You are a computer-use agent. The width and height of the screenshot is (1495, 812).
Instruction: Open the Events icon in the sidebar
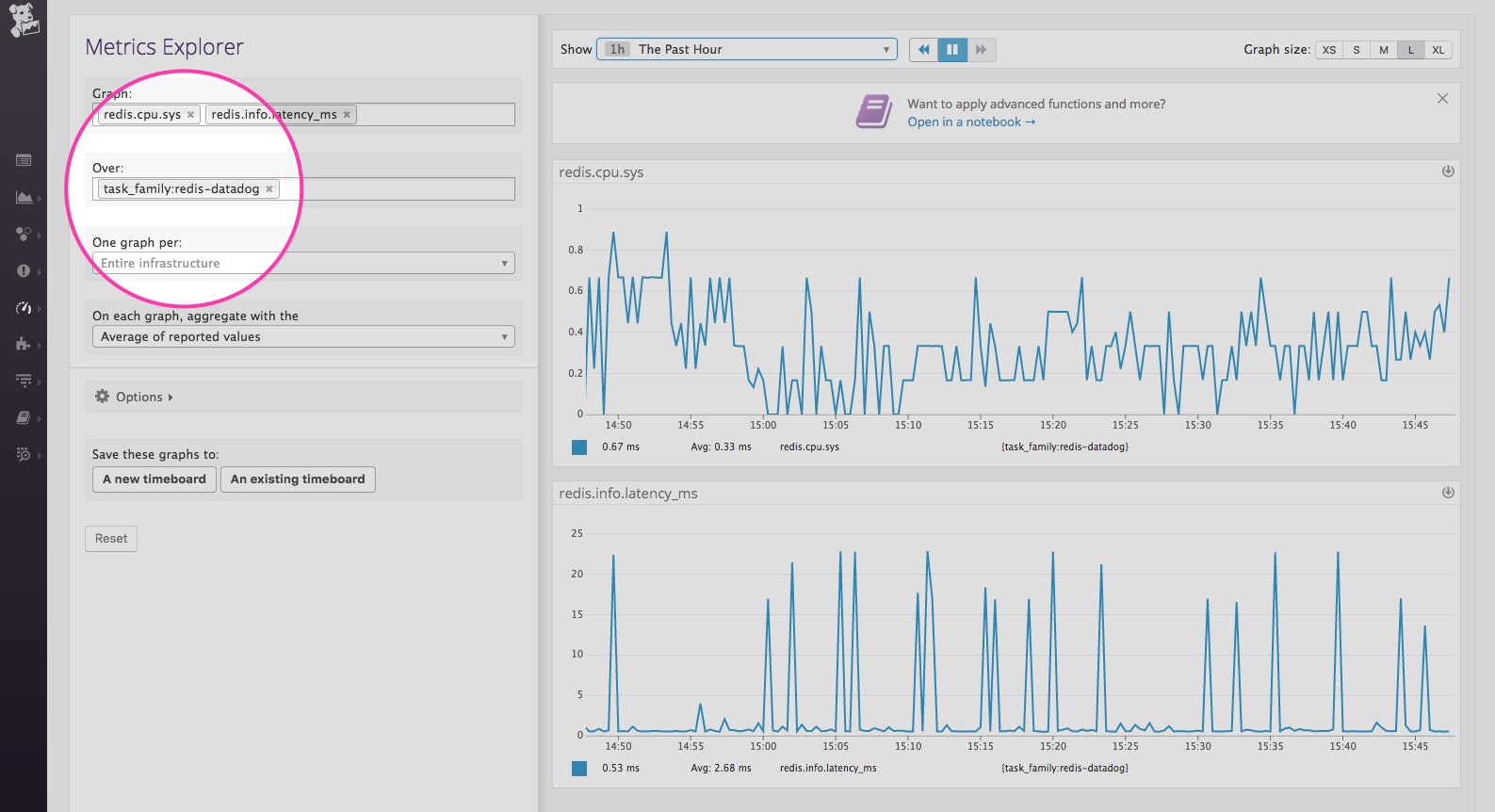pos(24,160)
